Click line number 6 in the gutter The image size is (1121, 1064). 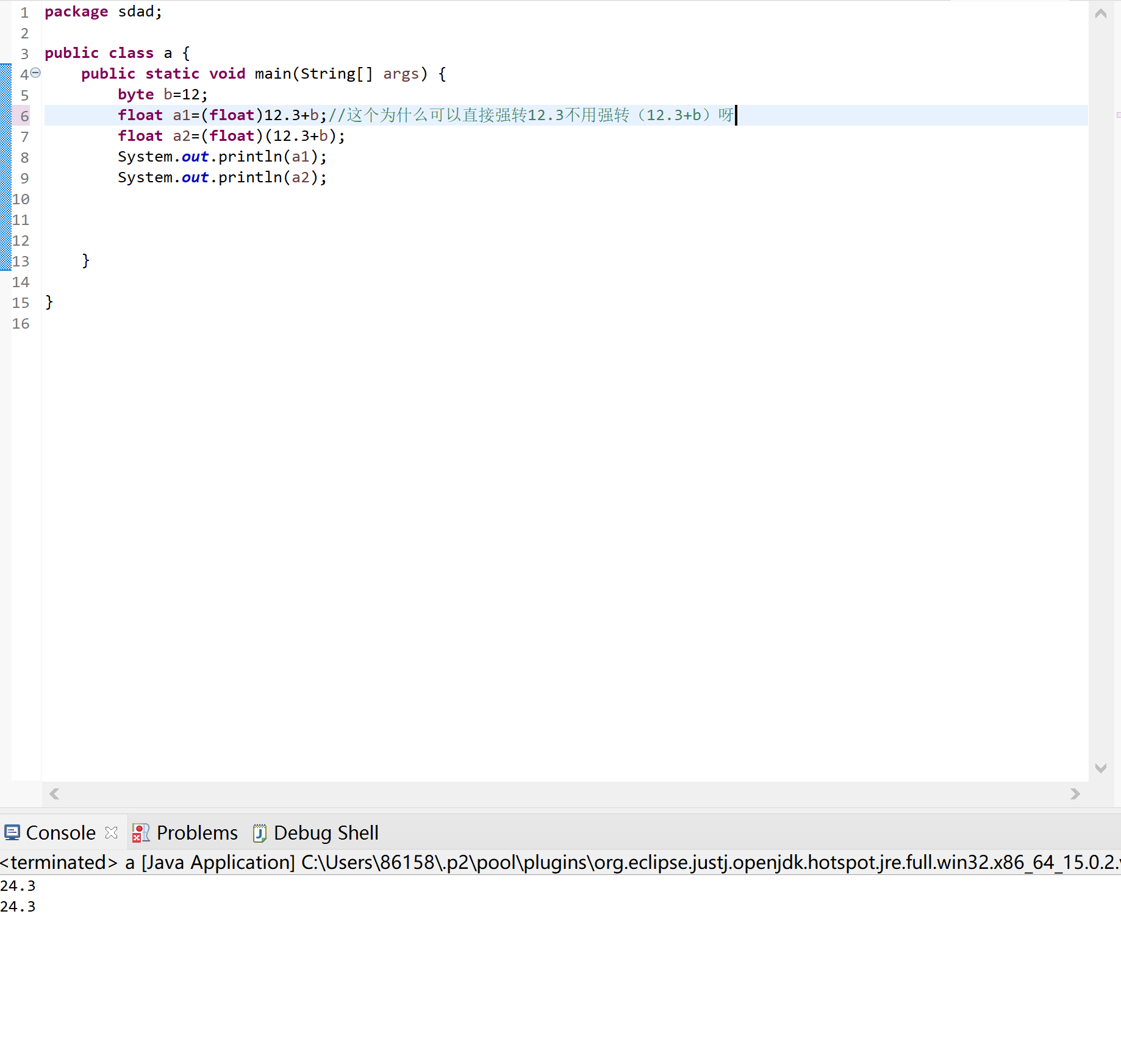24,116
